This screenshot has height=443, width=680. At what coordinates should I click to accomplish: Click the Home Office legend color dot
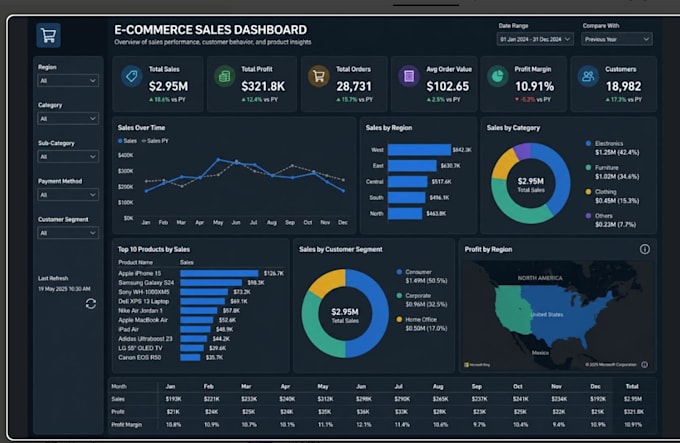click(399, 319)
